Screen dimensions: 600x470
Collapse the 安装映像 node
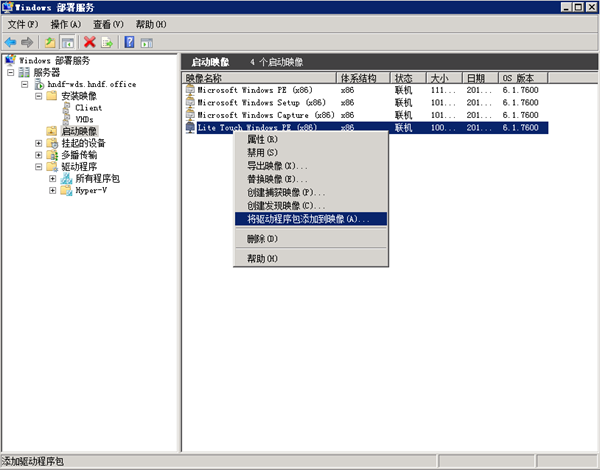click(x=38, y=96)
